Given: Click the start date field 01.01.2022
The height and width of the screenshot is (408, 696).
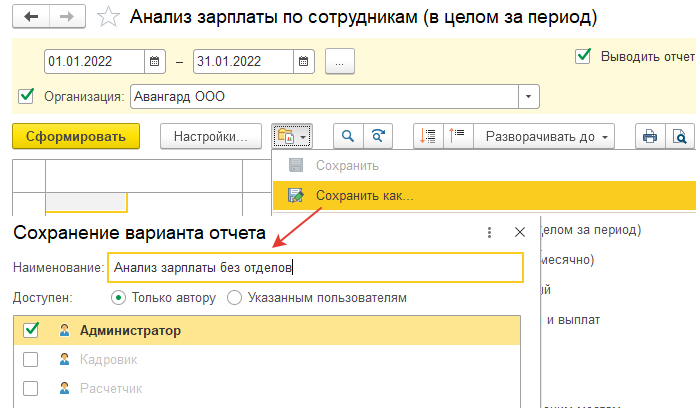Looking at the screenshot, I should [94, 61].
